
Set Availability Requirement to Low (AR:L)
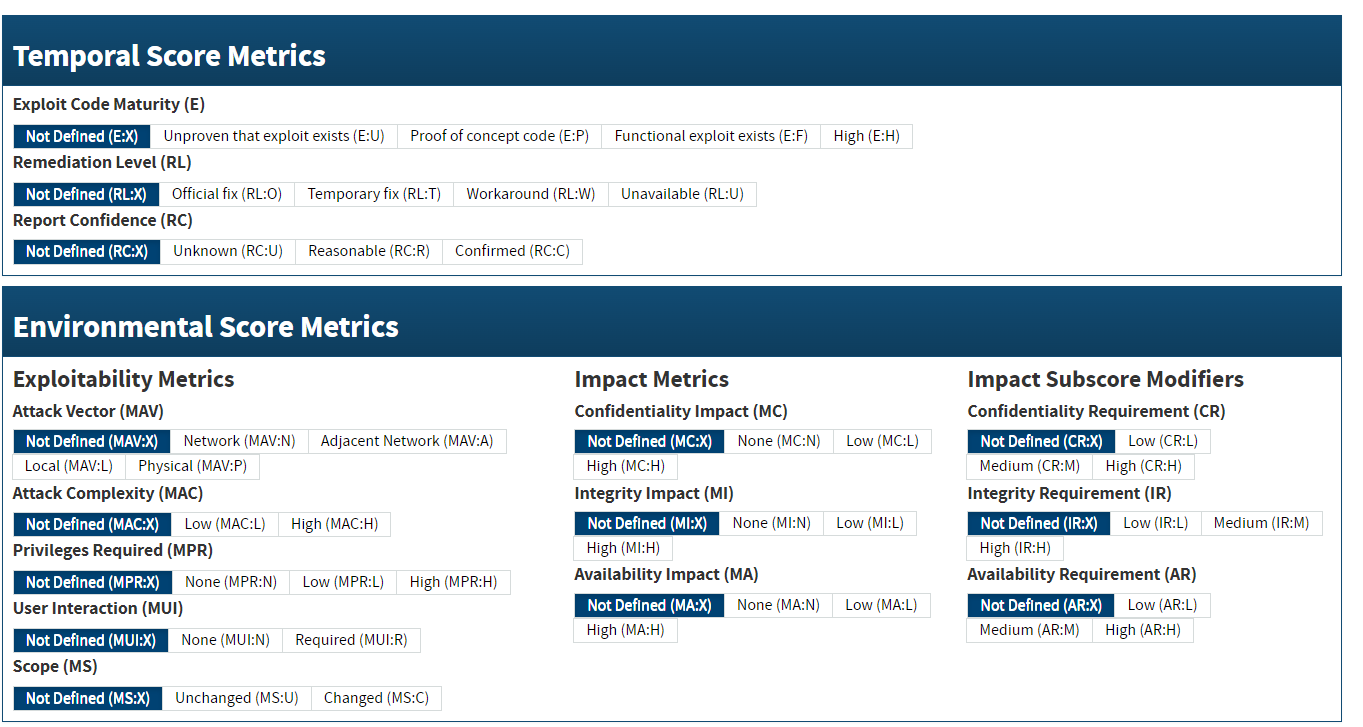coord(1162,605)
